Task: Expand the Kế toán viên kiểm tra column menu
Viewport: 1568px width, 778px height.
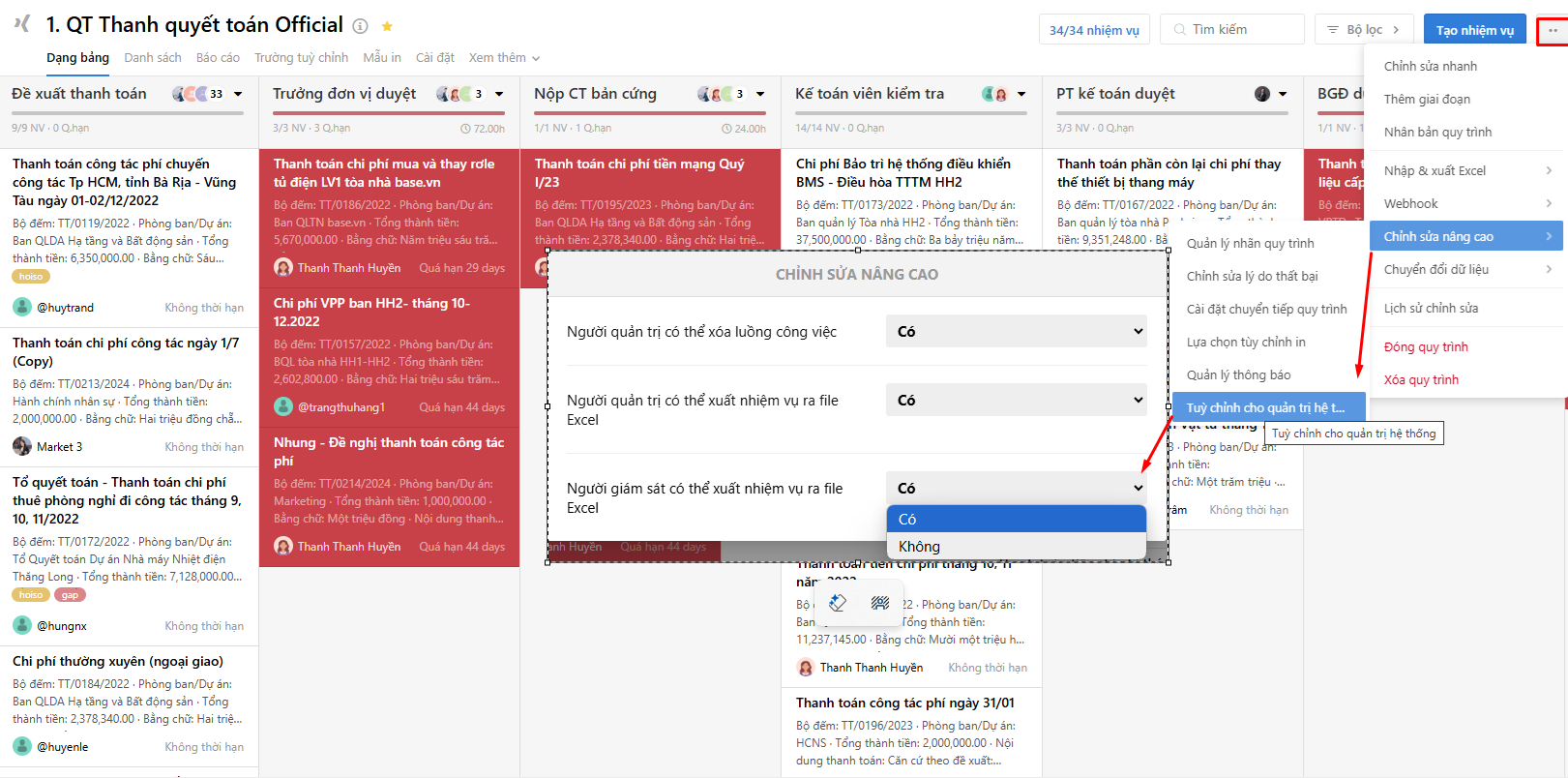Action: tap(1021, 94)
